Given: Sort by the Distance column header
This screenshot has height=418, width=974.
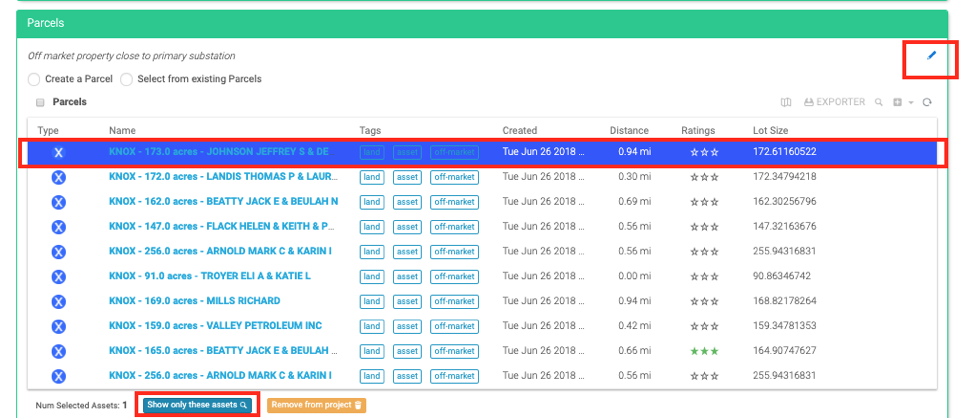Looking at the screenshot, I should point(629,130).
